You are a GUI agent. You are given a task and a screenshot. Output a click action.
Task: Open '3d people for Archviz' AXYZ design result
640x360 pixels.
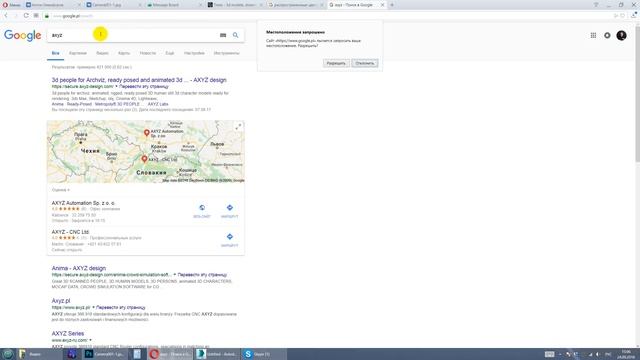point(139,80)
